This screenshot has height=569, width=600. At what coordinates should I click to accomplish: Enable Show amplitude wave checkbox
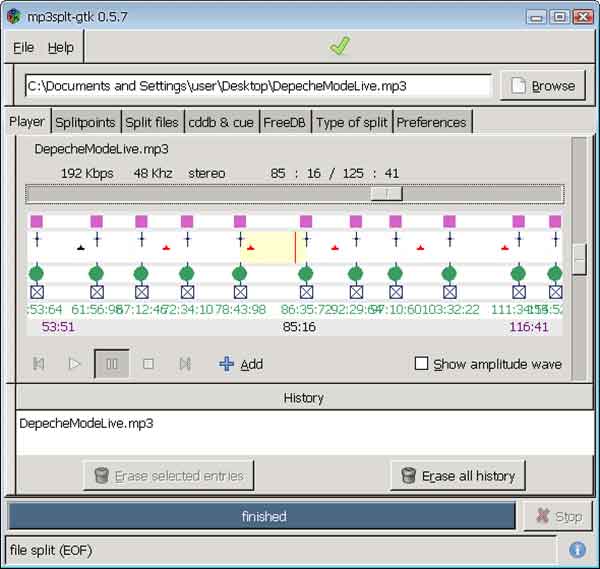(422, 364)
